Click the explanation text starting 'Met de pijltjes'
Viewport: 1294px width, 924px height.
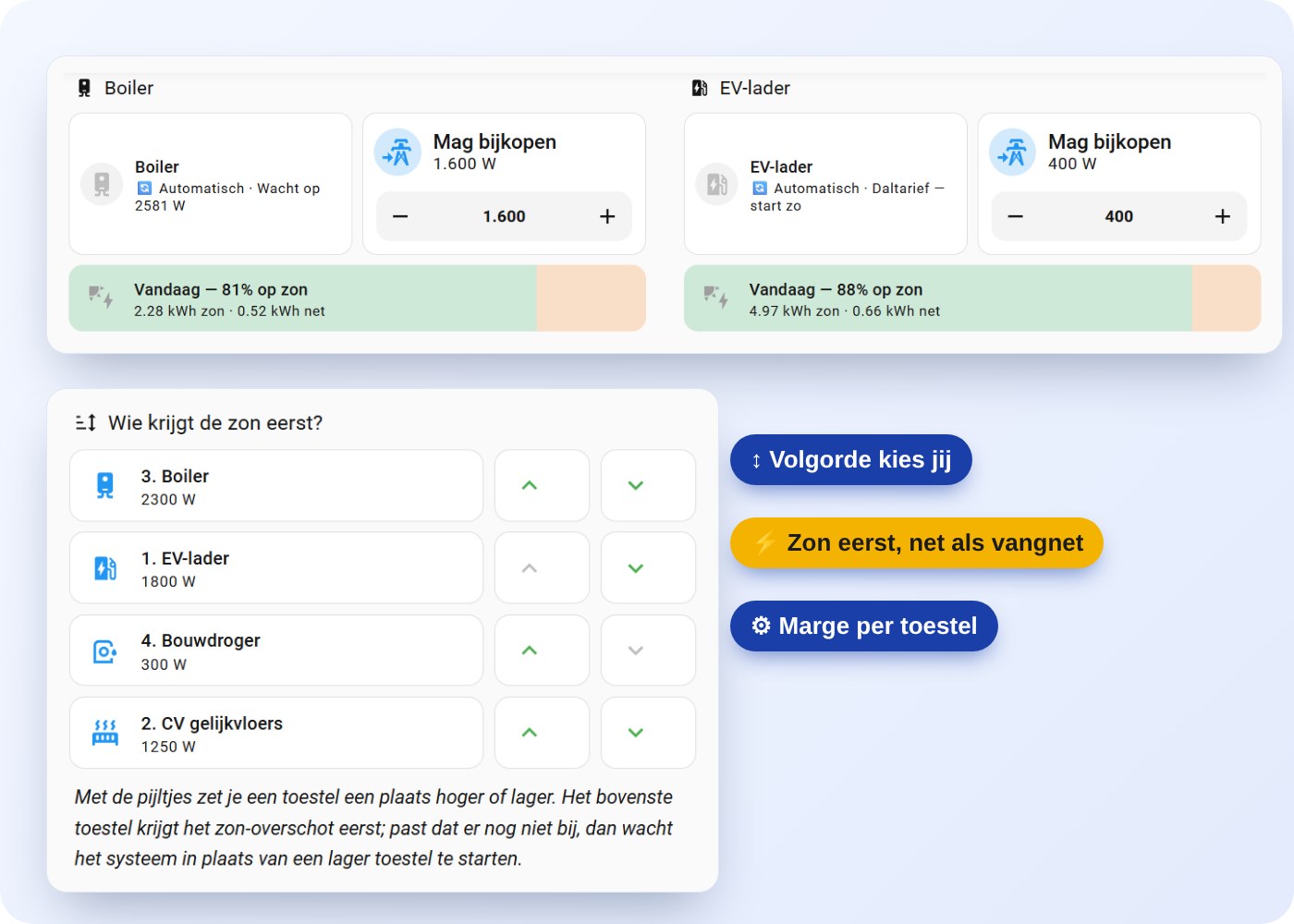[373, 828]
